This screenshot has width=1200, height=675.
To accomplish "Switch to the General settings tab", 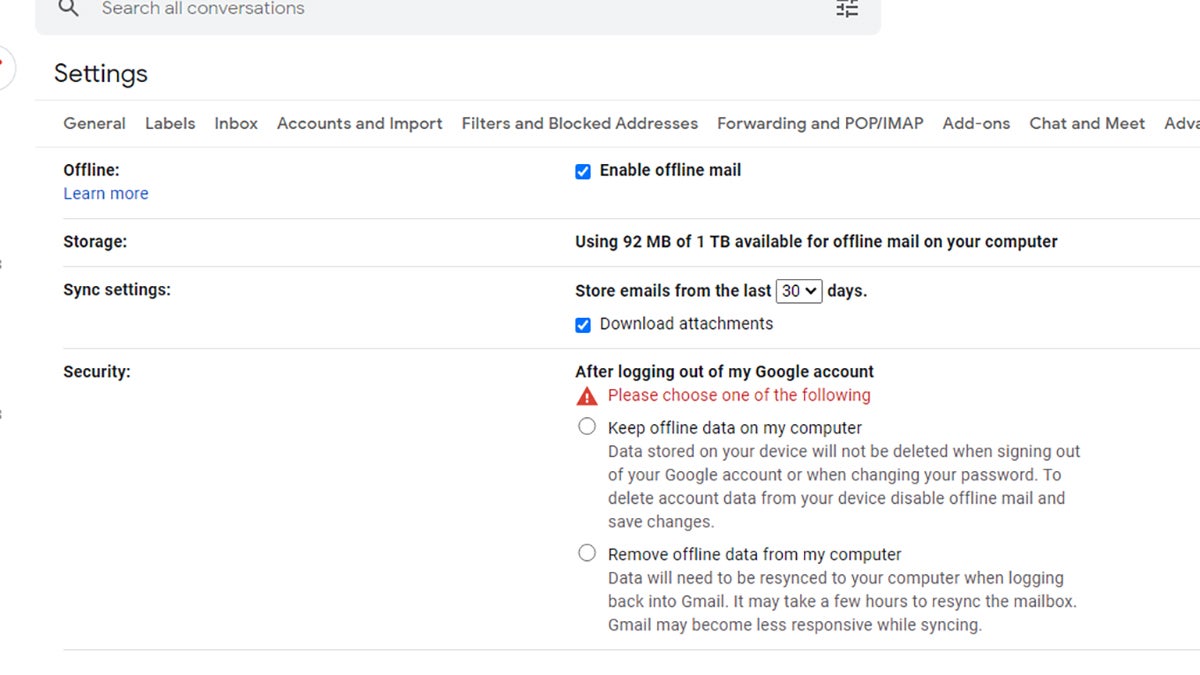I will 94,123.
